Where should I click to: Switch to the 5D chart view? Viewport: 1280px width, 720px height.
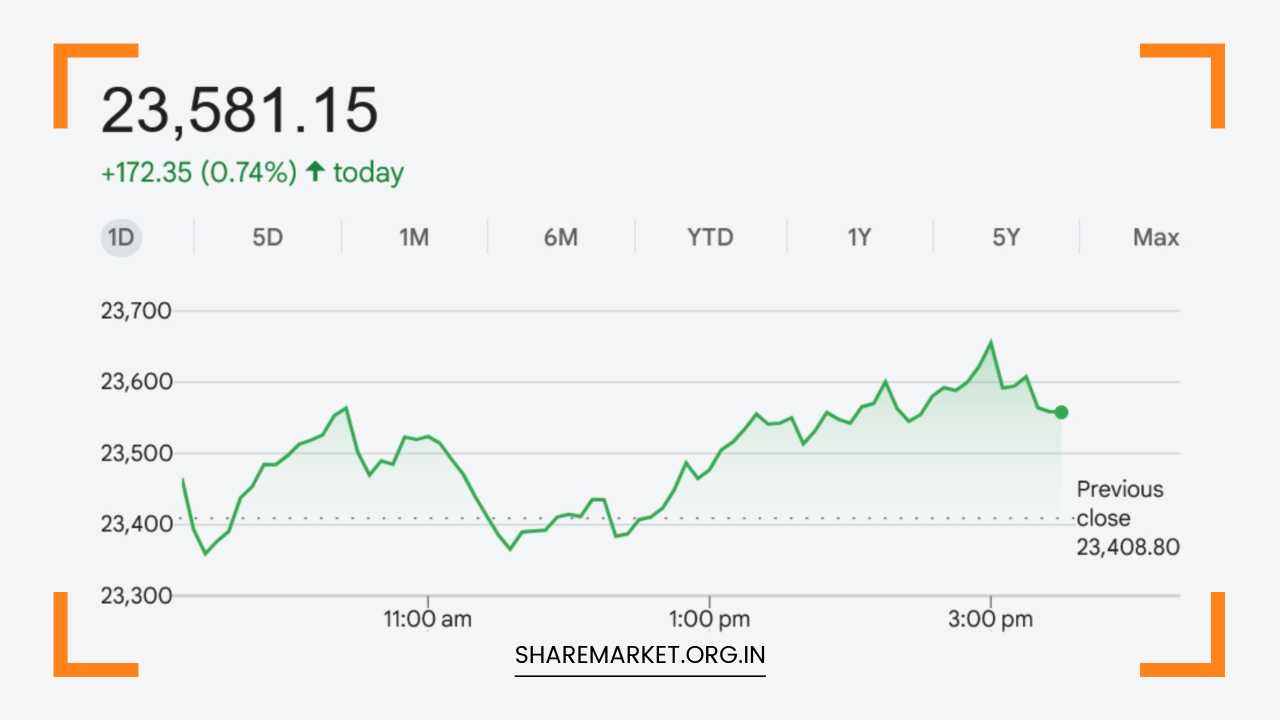tap(267, 237)
